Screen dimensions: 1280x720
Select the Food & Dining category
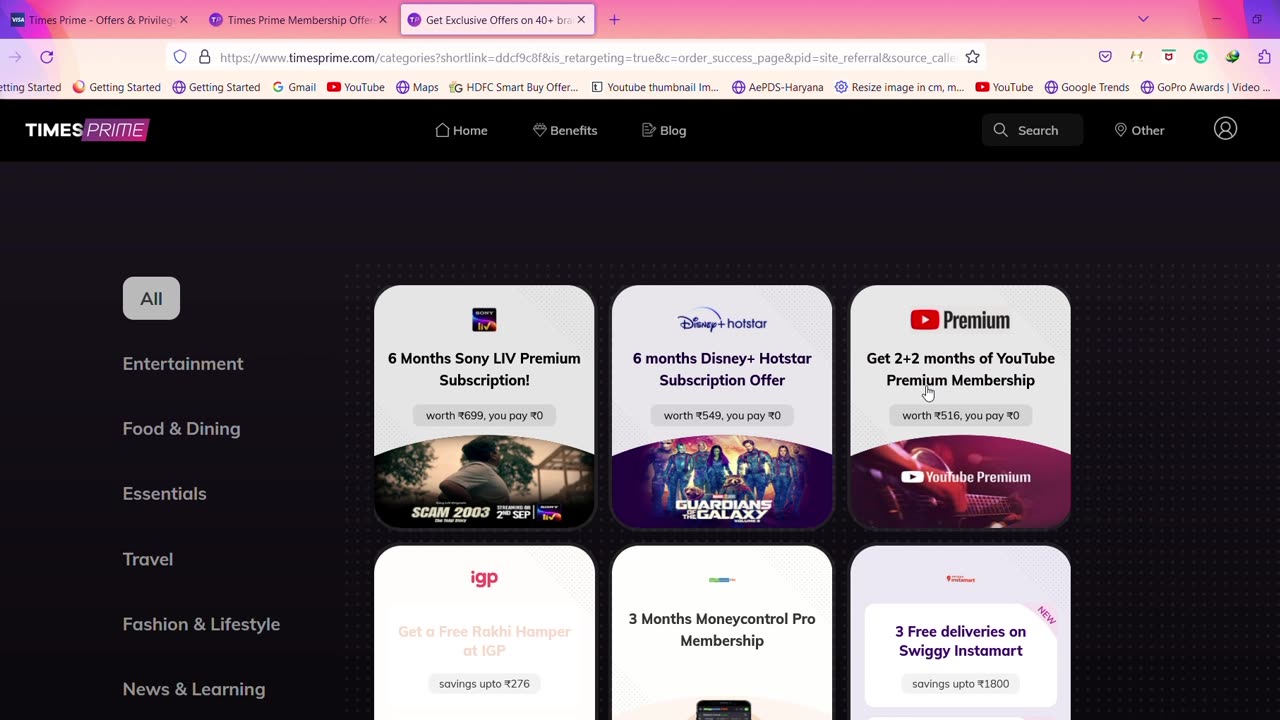[x=181, y=429]
